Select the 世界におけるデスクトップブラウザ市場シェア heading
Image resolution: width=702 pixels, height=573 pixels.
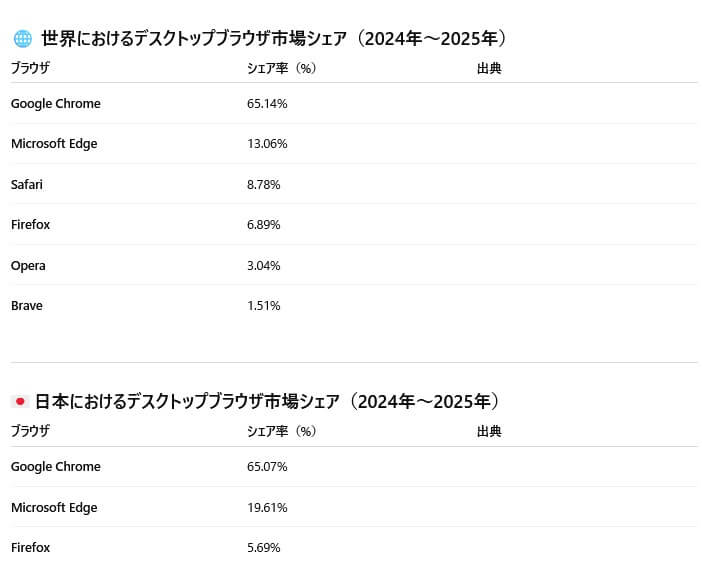point(274,38)
